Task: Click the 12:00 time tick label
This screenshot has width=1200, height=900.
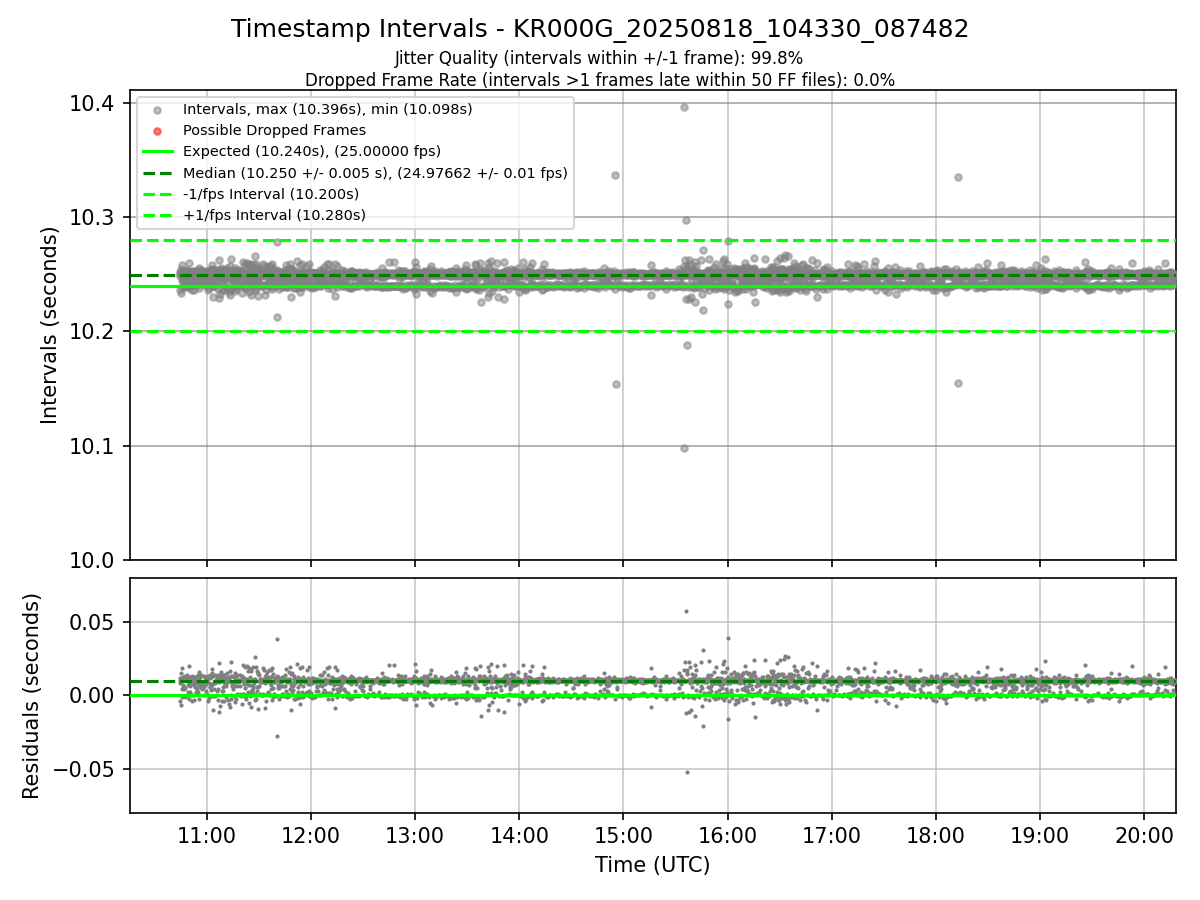Action: 311,833
